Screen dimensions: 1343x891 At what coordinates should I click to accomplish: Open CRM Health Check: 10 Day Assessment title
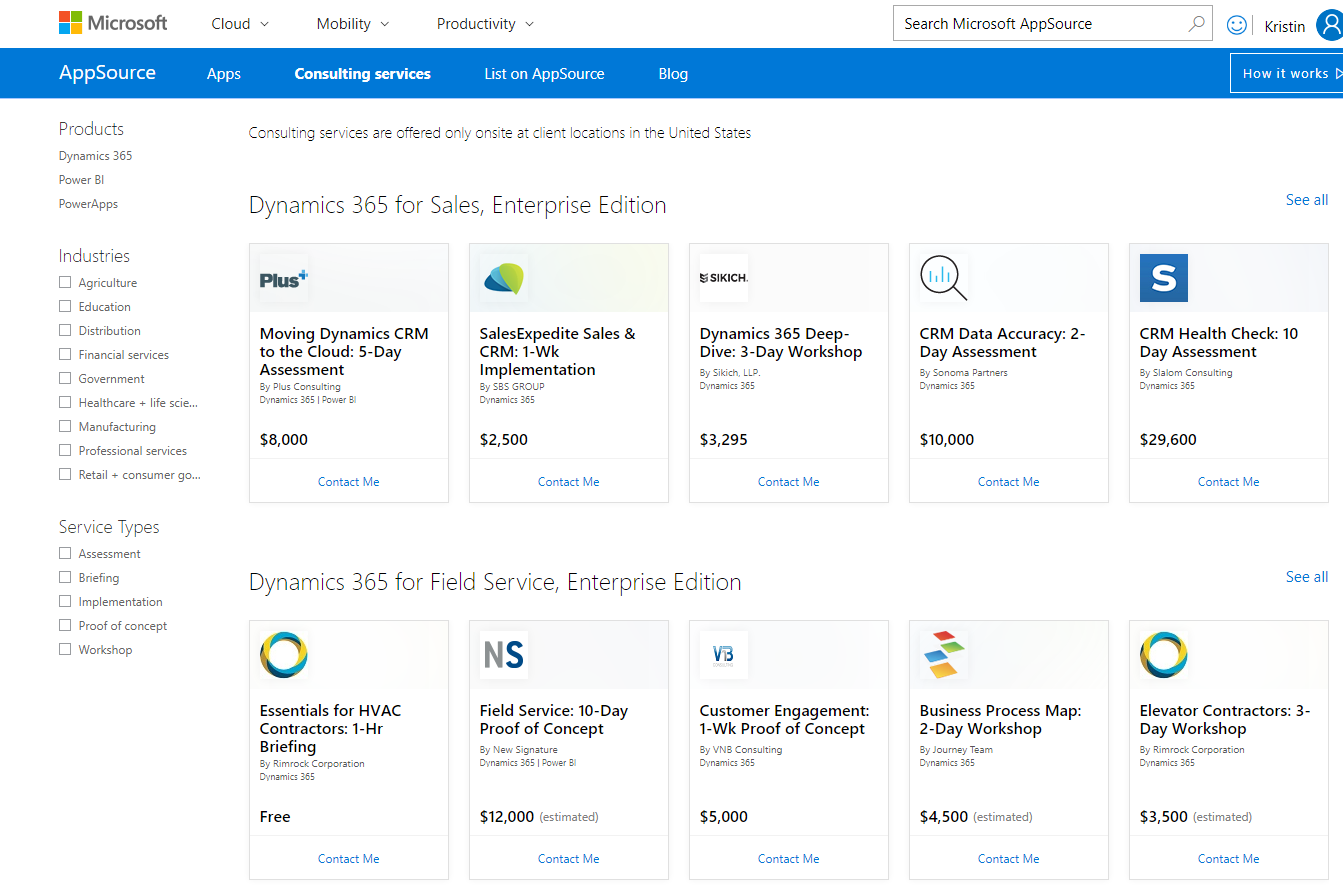pyautogui.click(x=1219, y=343)
